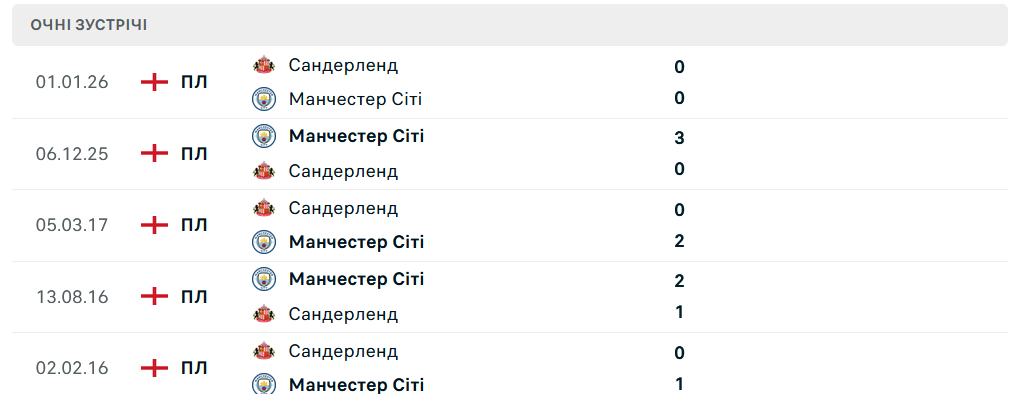This screenshot has width=1020, height=394.
Task: Click Manchester City crest in 06.12.25 match
Action: point(263,136)
